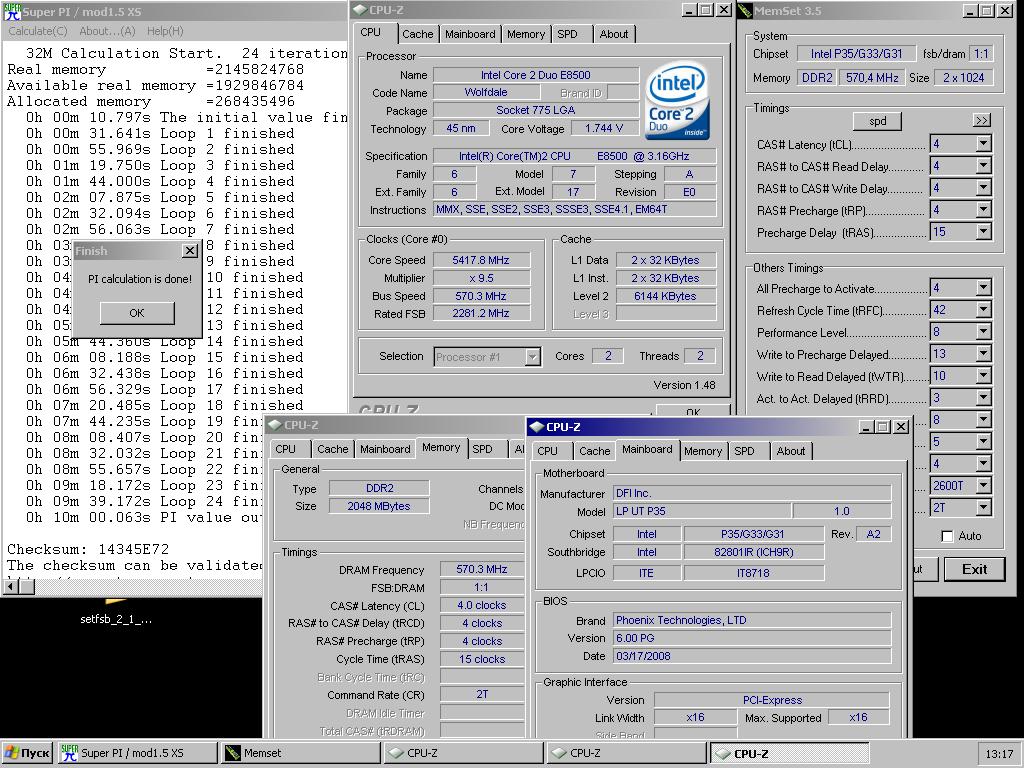Click the 13:17 system tray clock

pyautogui.click(x=999, y=754)
